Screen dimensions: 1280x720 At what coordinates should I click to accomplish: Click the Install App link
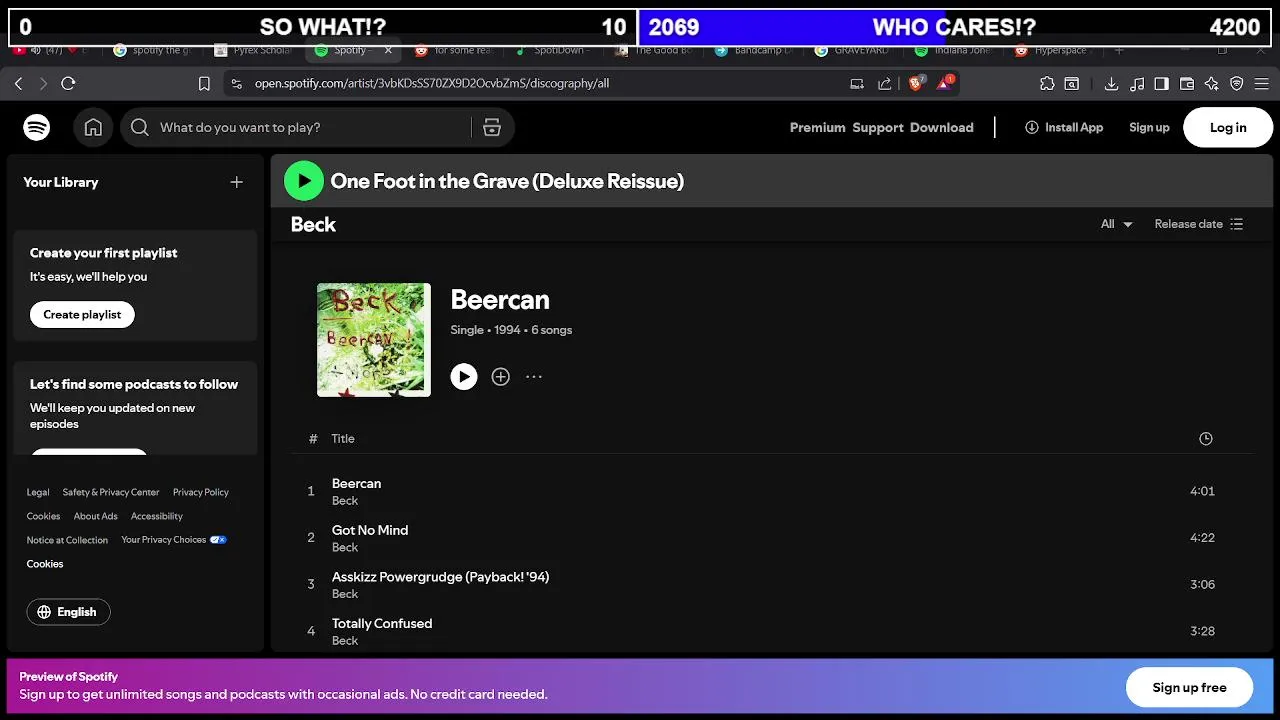[x=1064, y=127]
